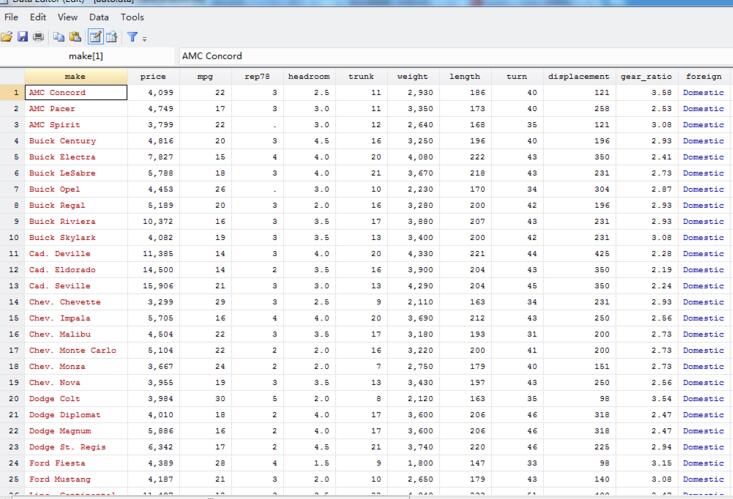Click the gear_ratio cell 3.54
This screenshot has width=733, height=499.
(647, 399)
